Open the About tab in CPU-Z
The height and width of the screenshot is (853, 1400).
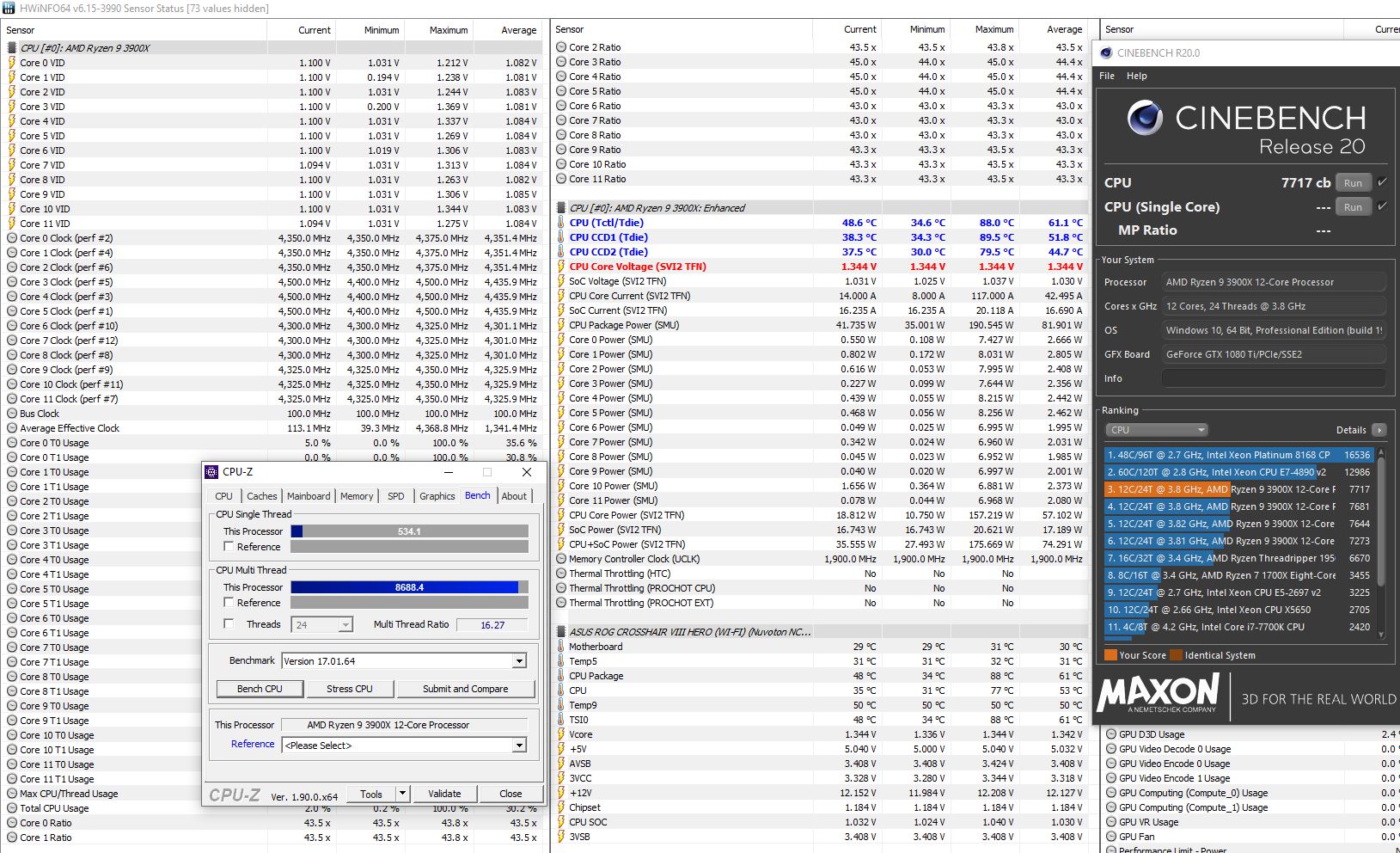[514, 496]
